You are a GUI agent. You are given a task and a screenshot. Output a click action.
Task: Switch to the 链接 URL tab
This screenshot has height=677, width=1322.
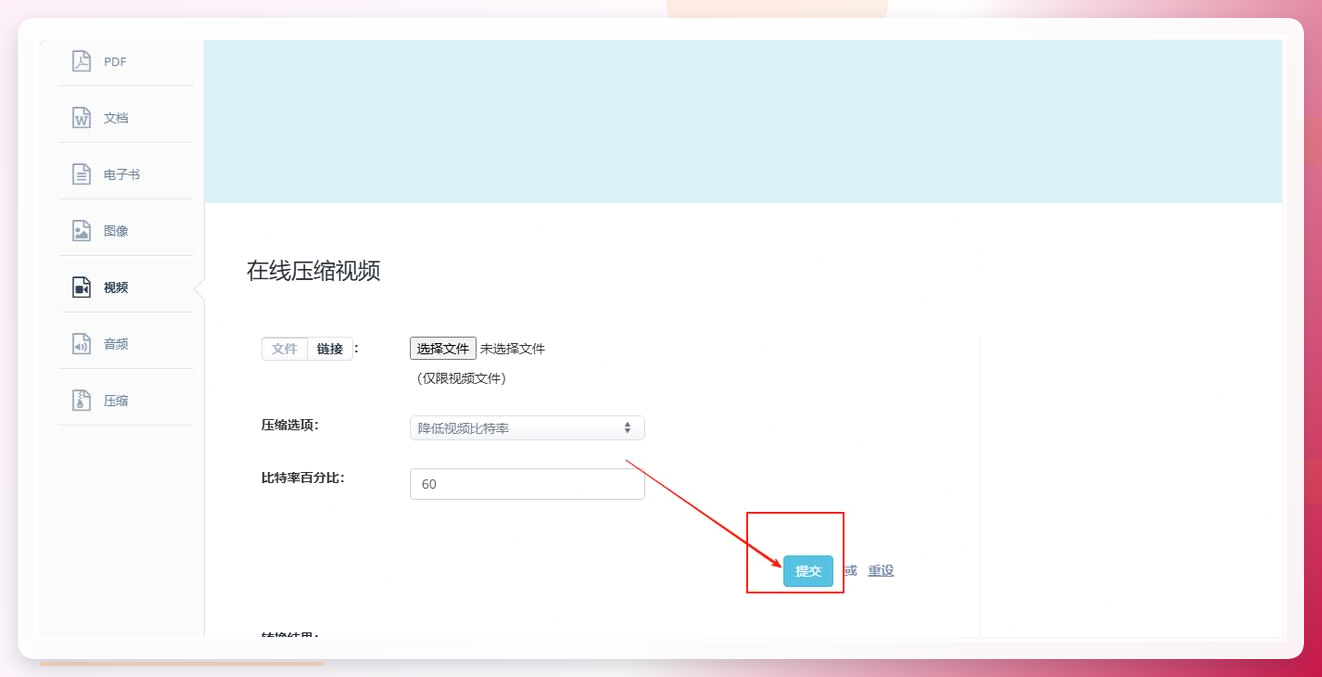[330, 349]
